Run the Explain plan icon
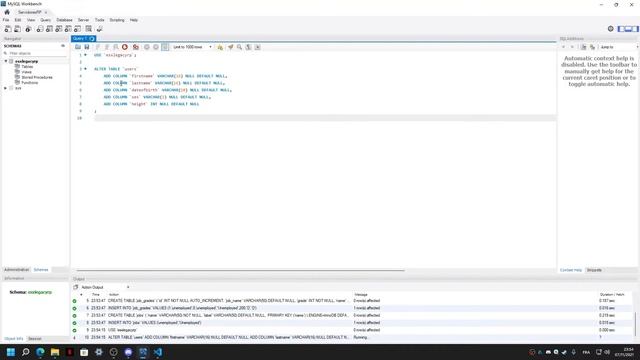This screenshot has width=640, height=360. click(x=116, y=47)
